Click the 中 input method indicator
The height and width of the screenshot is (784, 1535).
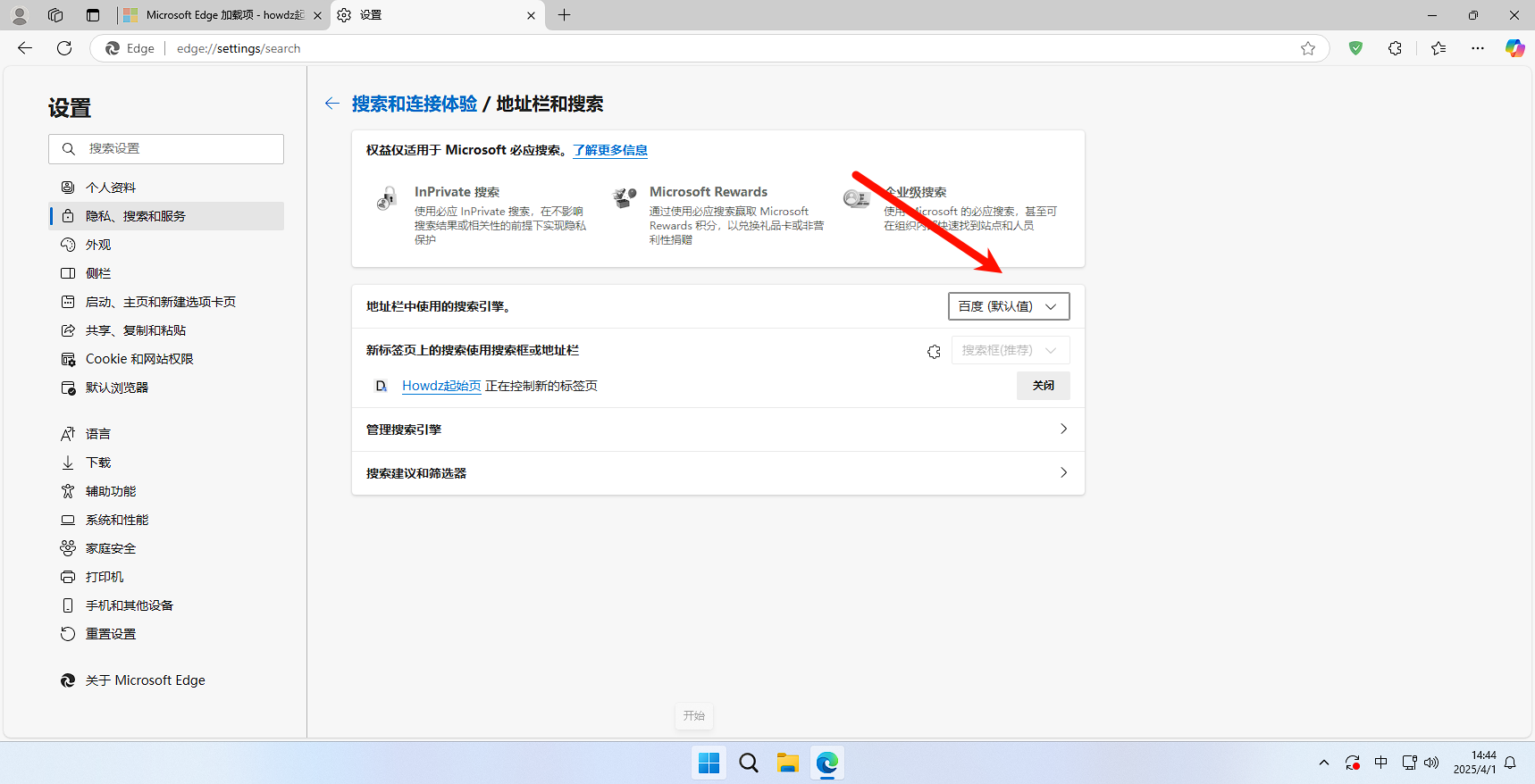coord(1381,763)
